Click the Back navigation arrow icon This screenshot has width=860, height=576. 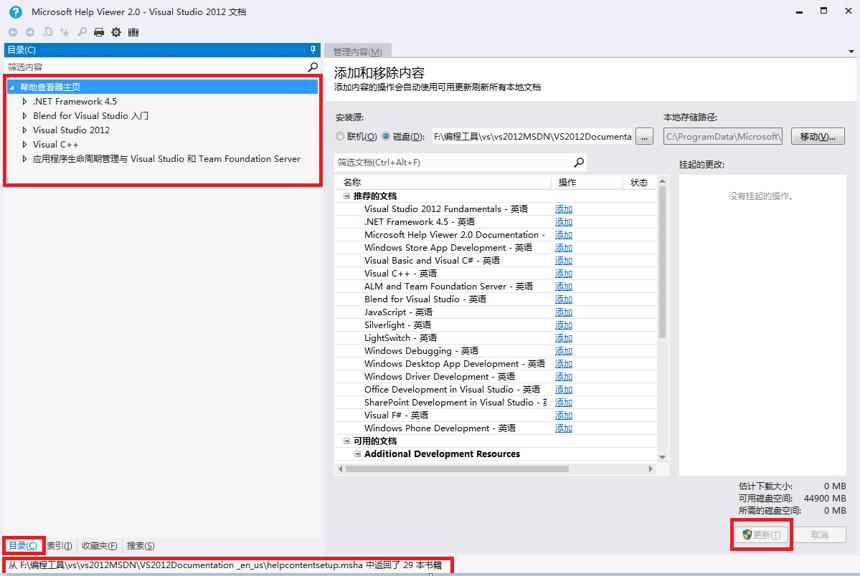tap(13, 32)
